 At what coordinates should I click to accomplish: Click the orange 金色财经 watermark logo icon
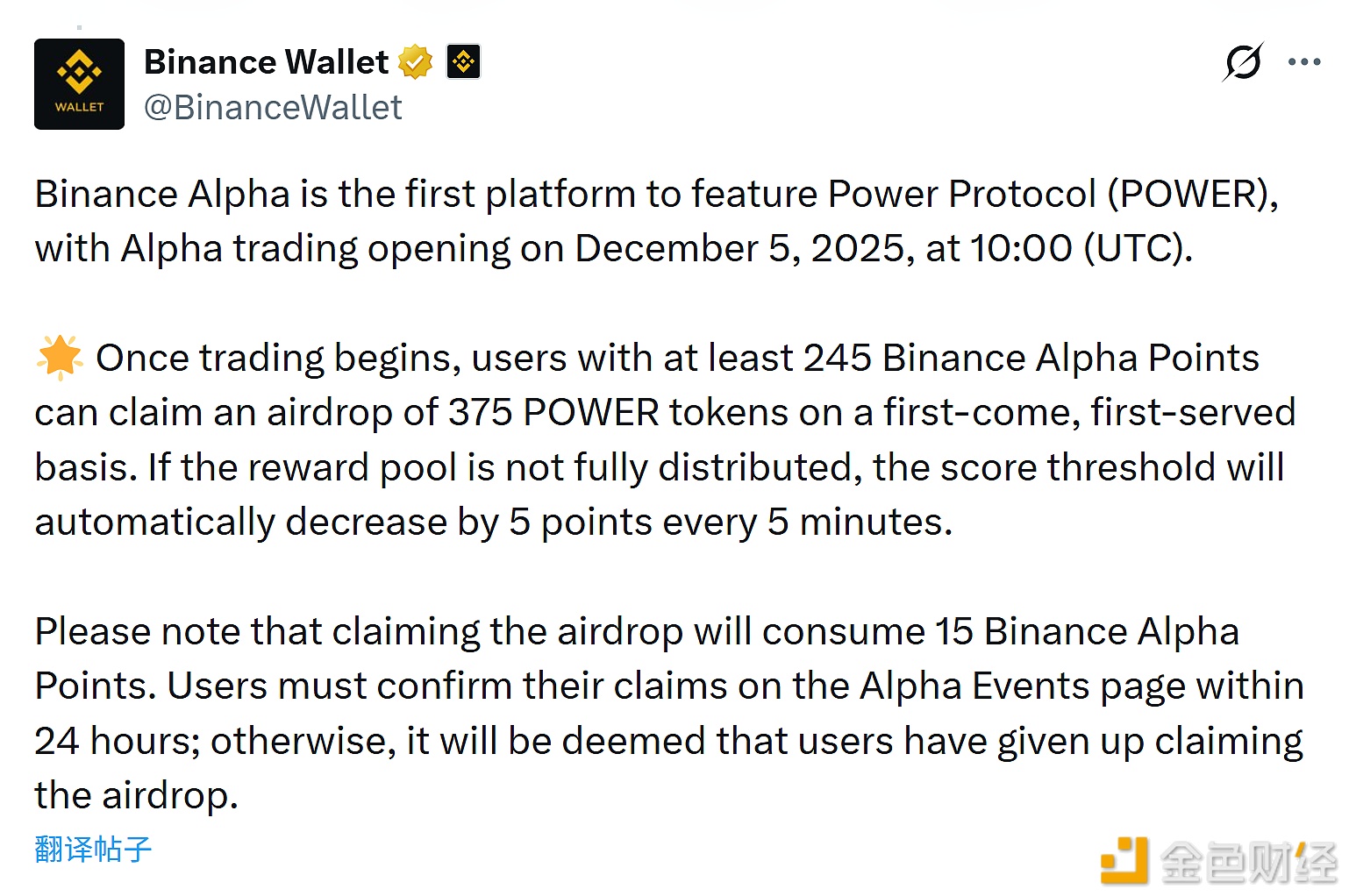pyautogui.click(x=1124, y=861)
